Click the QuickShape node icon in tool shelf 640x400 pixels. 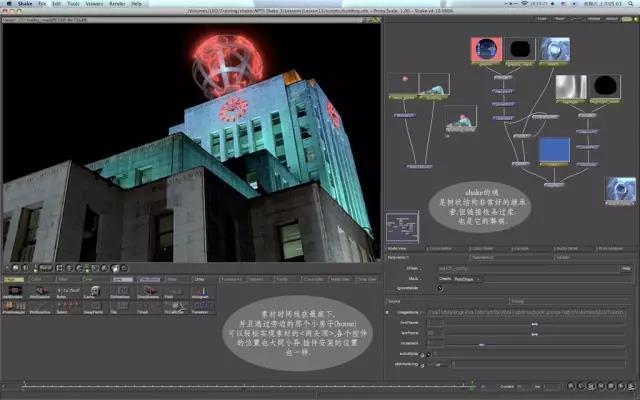click(x=176, y=306)
